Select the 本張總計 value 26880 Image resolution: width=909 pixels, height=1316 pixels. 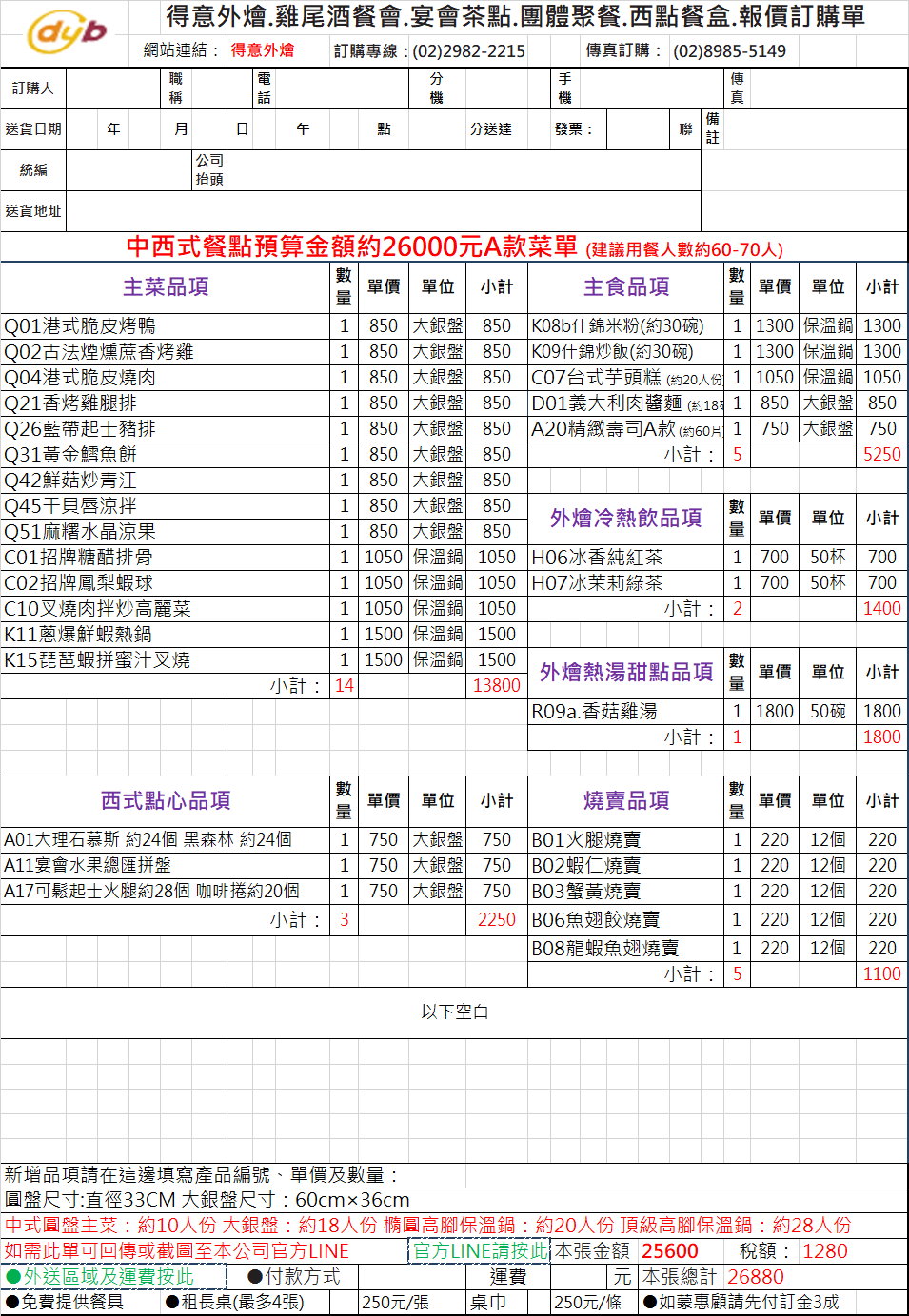[756, 1276]
